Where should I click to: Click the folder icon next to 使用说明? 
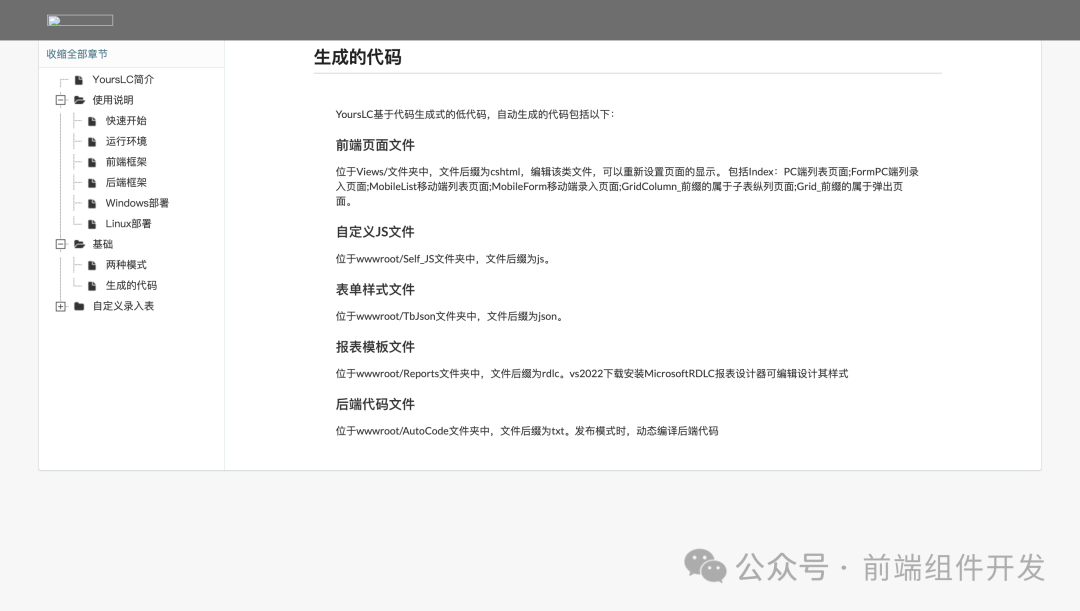point(80,100)
